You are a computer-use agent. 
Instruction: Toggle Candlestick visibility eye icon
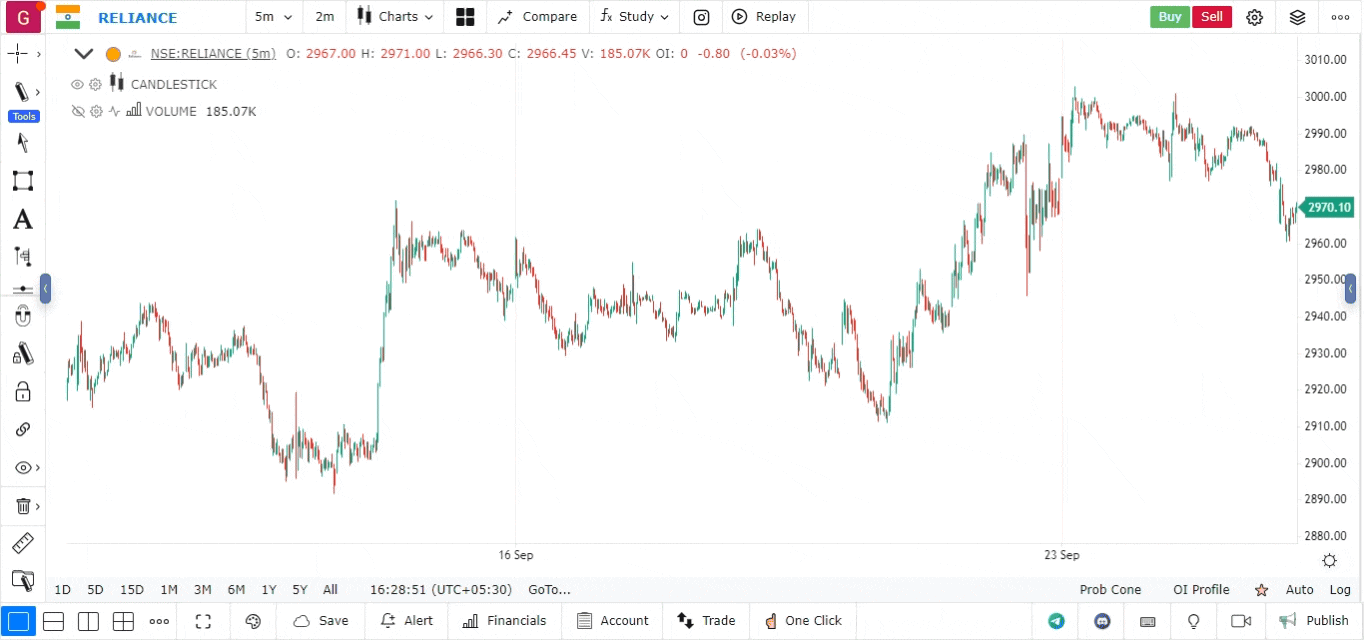[77, 85]
